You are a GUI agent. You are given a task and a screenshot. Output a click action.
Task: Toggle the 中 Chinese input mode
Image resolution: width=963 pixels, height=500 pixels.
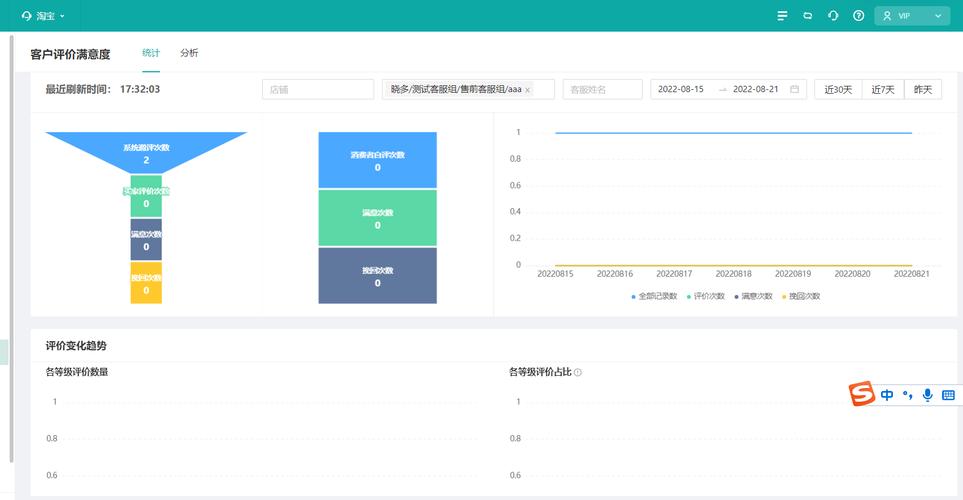[887, 395]
